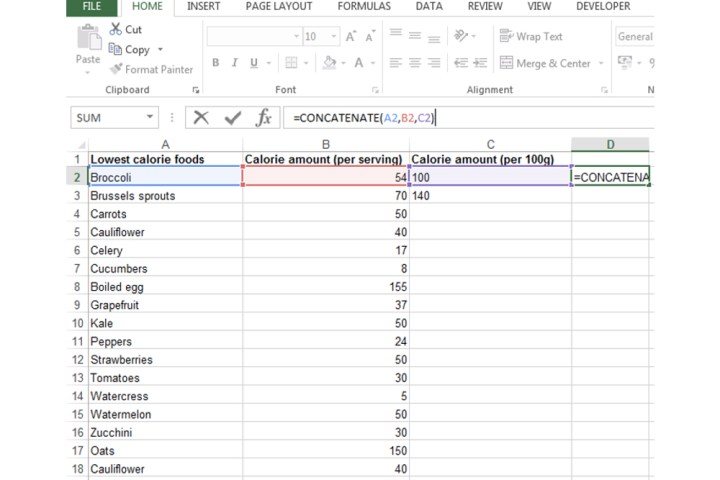Click the Copy icon
Viewport: 720px width, 480px height.
pyautogui.click(x=115, y=49)
